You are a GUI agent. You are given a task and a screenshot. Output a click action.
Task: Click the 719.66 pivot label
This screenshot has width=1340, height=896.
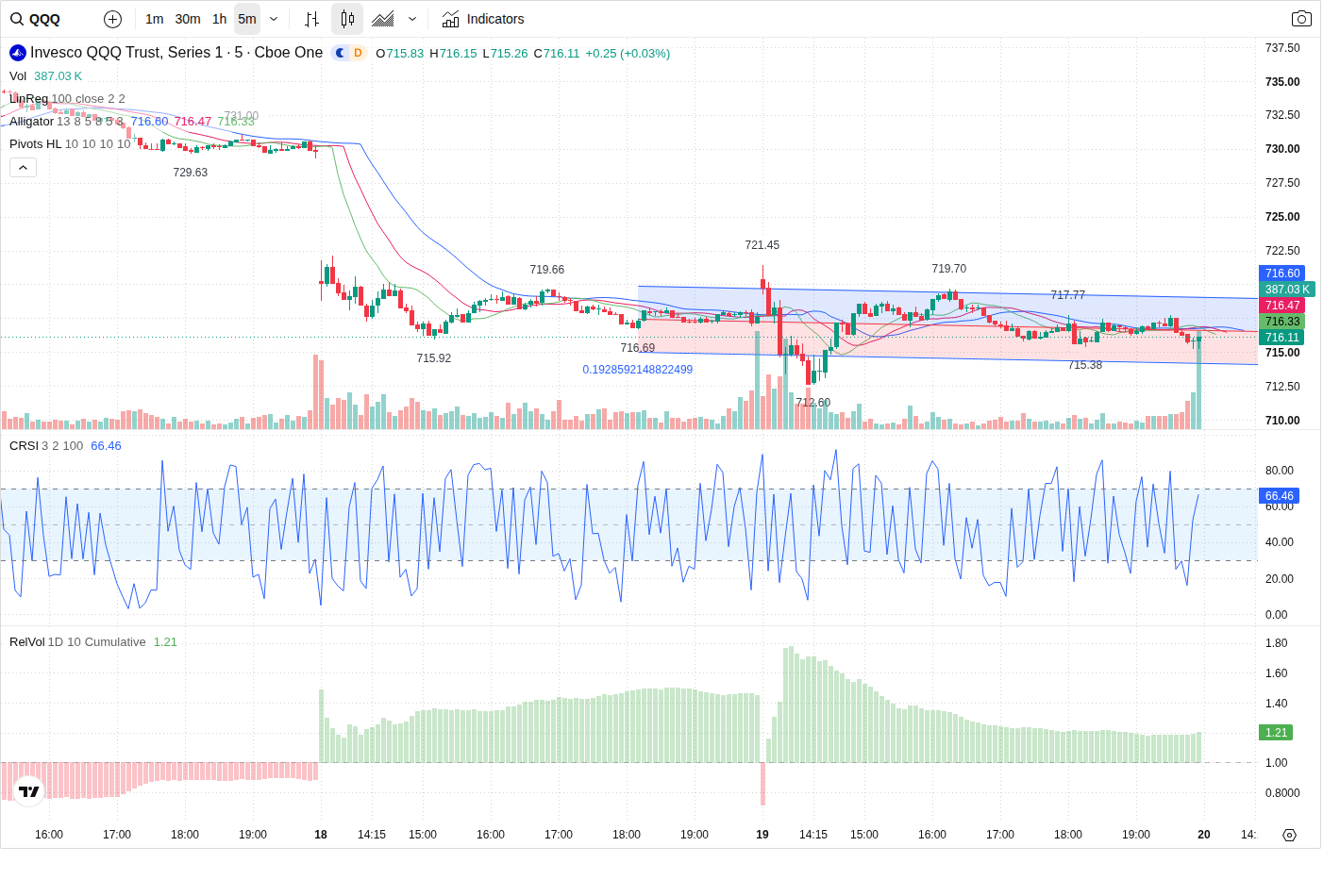pyautogui.click(x=547, y=270)
